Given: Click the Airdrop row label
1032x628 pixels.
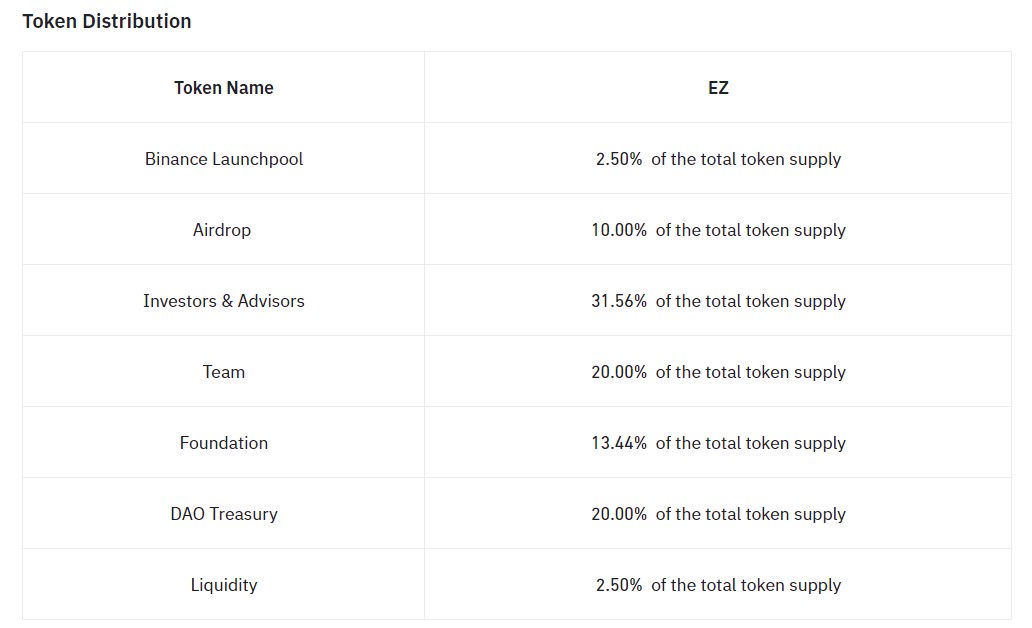Looking at the screenshot, I should pyautogui.click(x=222, y=230).
